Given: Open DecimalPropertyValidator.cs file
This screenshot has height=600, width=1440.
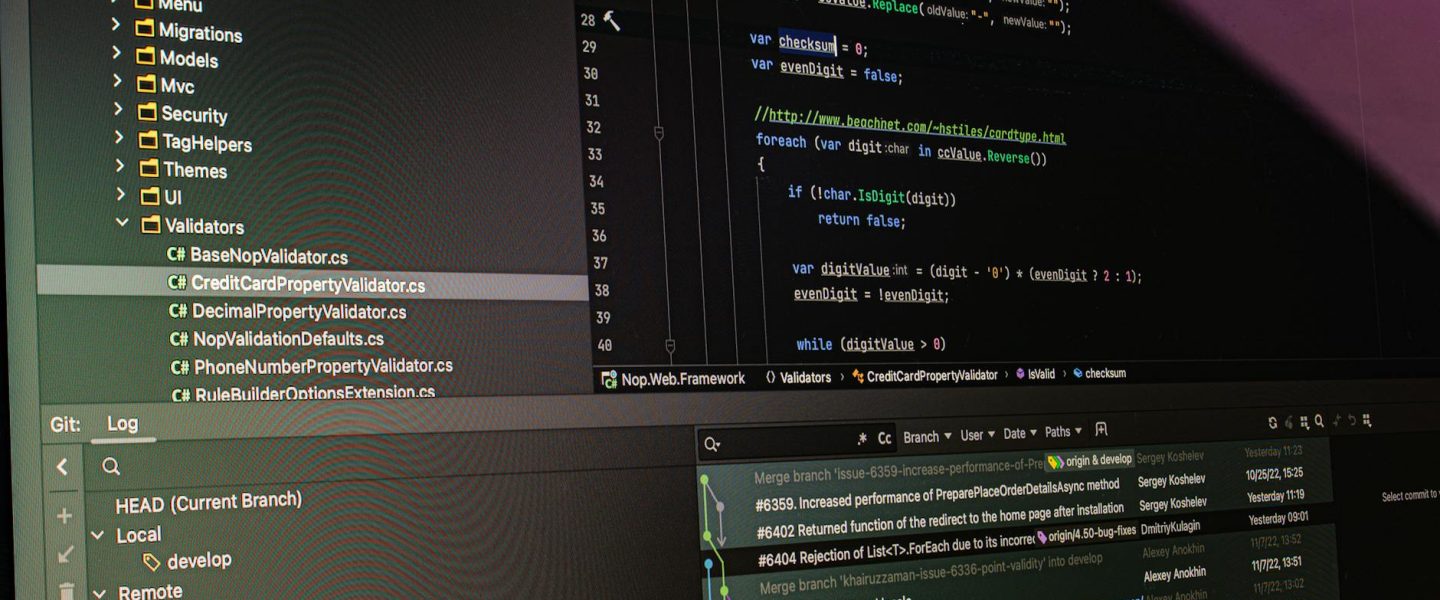Looking at the screenshot, I should pos(298,312).
